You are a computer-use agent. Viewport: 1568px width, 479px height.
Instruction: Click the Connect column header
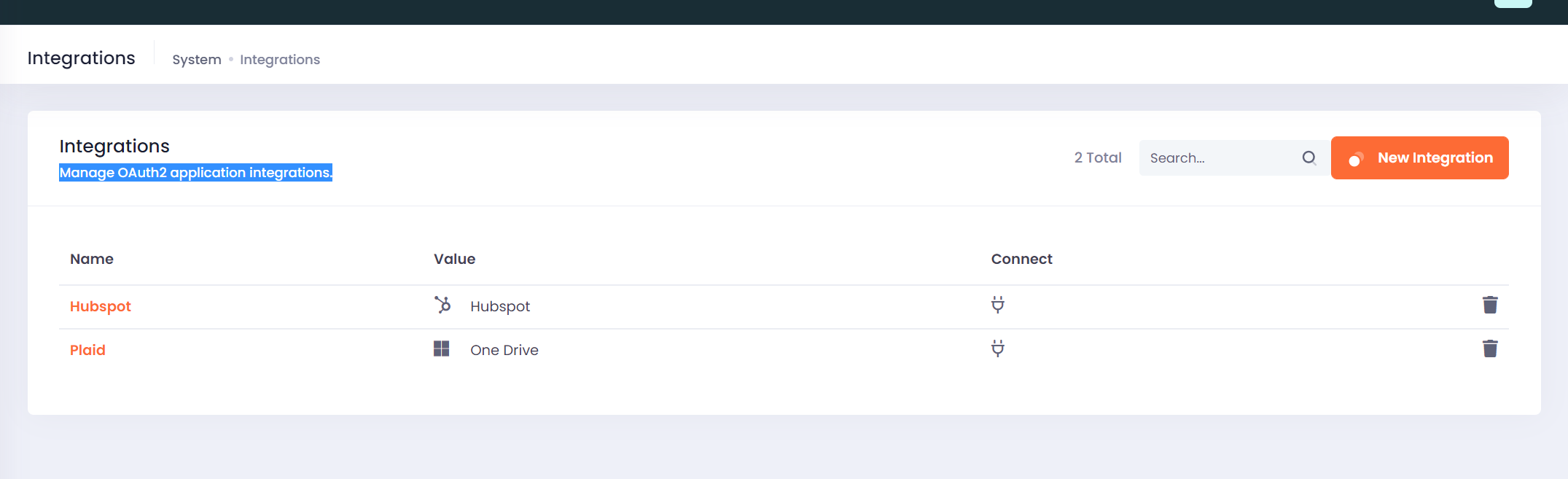[1021, 259]
